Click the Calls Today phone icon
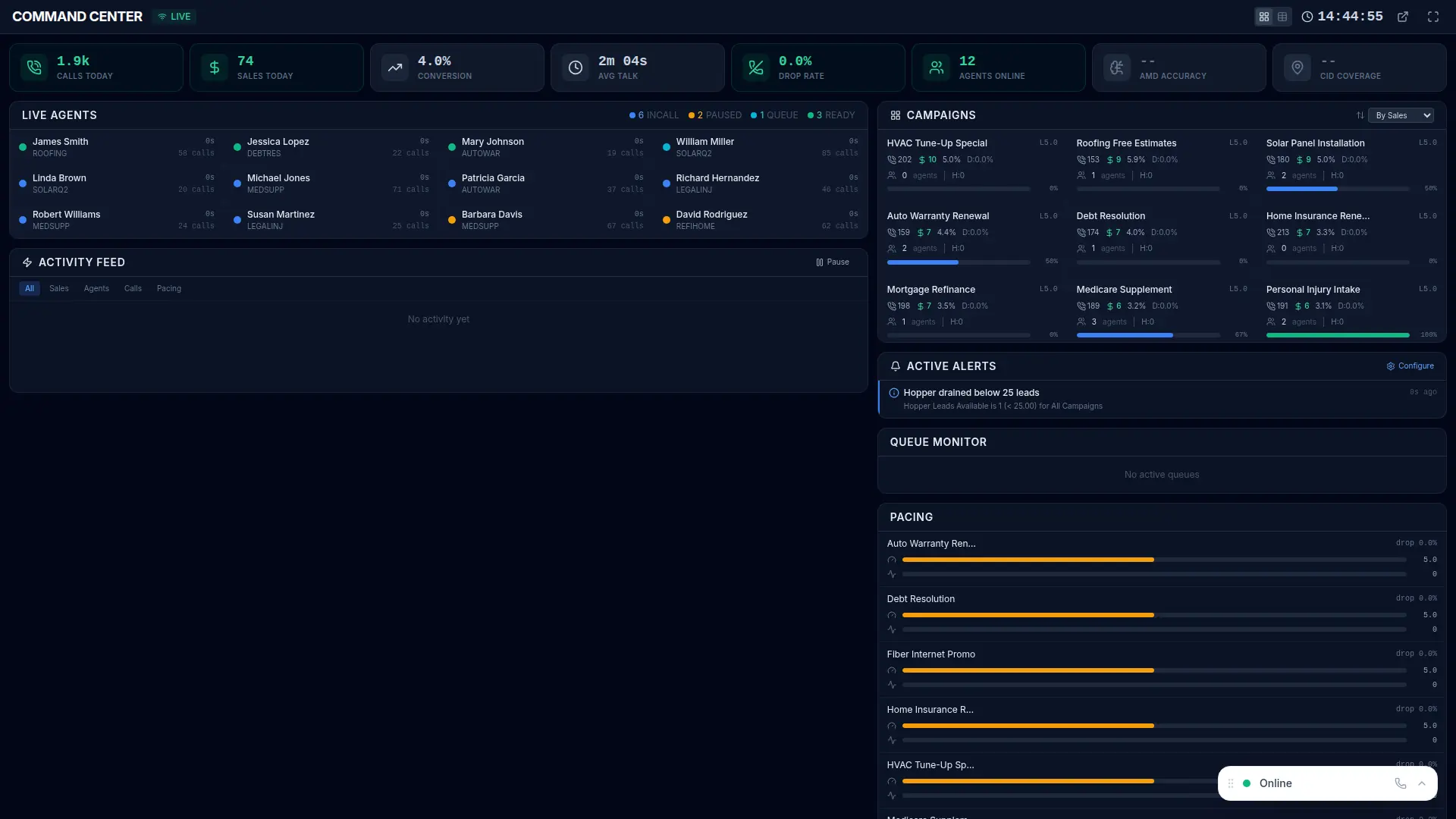This screenshot has height=819, width=1456. click(x=33, y=67)
